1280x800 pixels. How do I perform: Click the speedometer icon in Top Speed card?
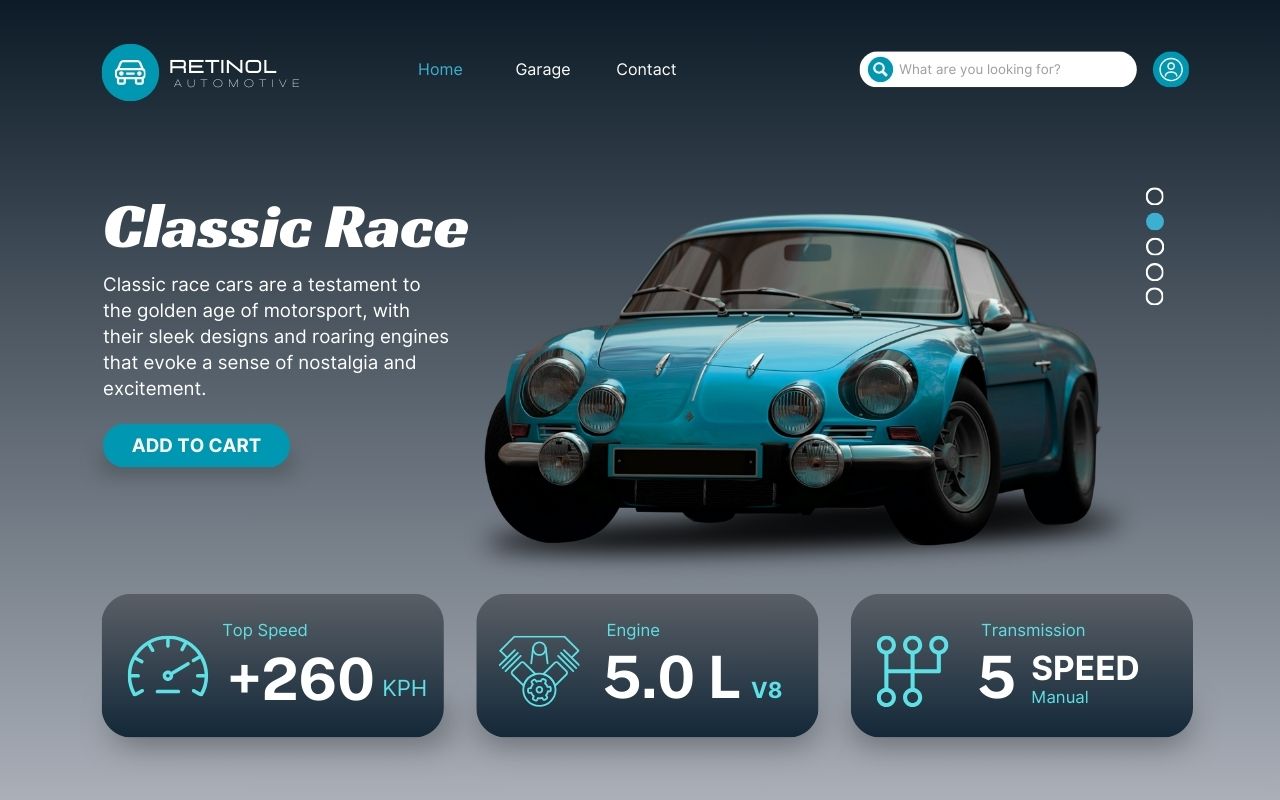pyautogui.click(x=168, y=666)
